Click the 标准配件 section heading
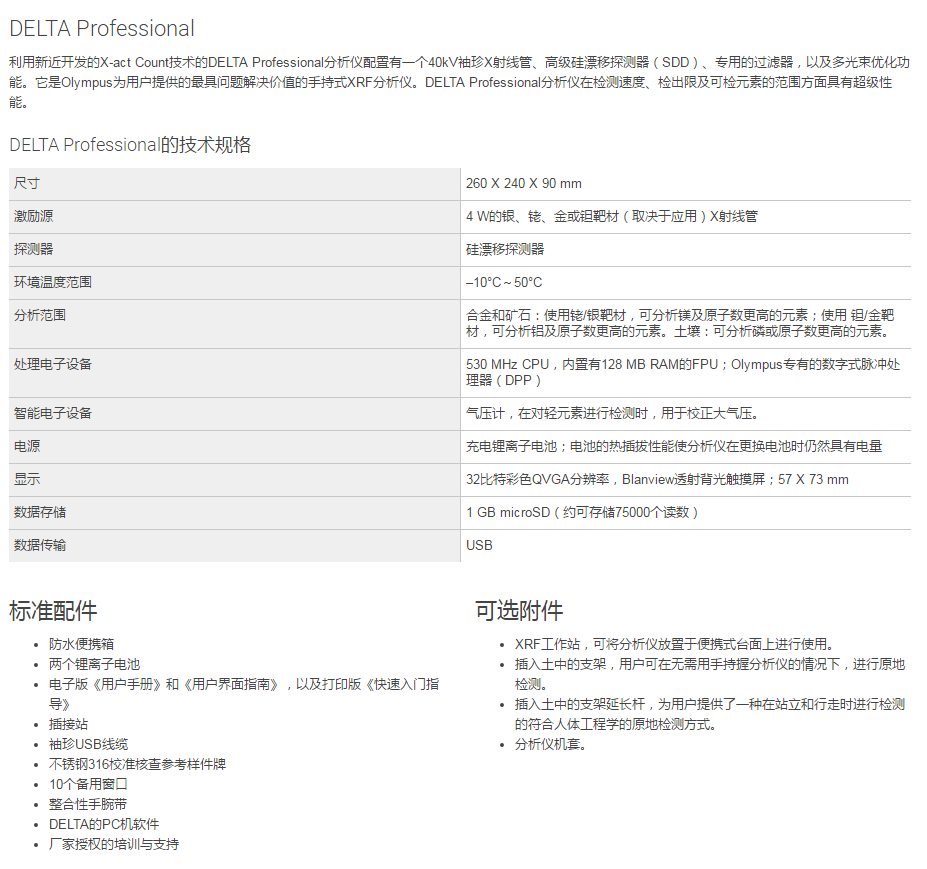The width and height of the screenshot is (927, 869). [53, 611]
